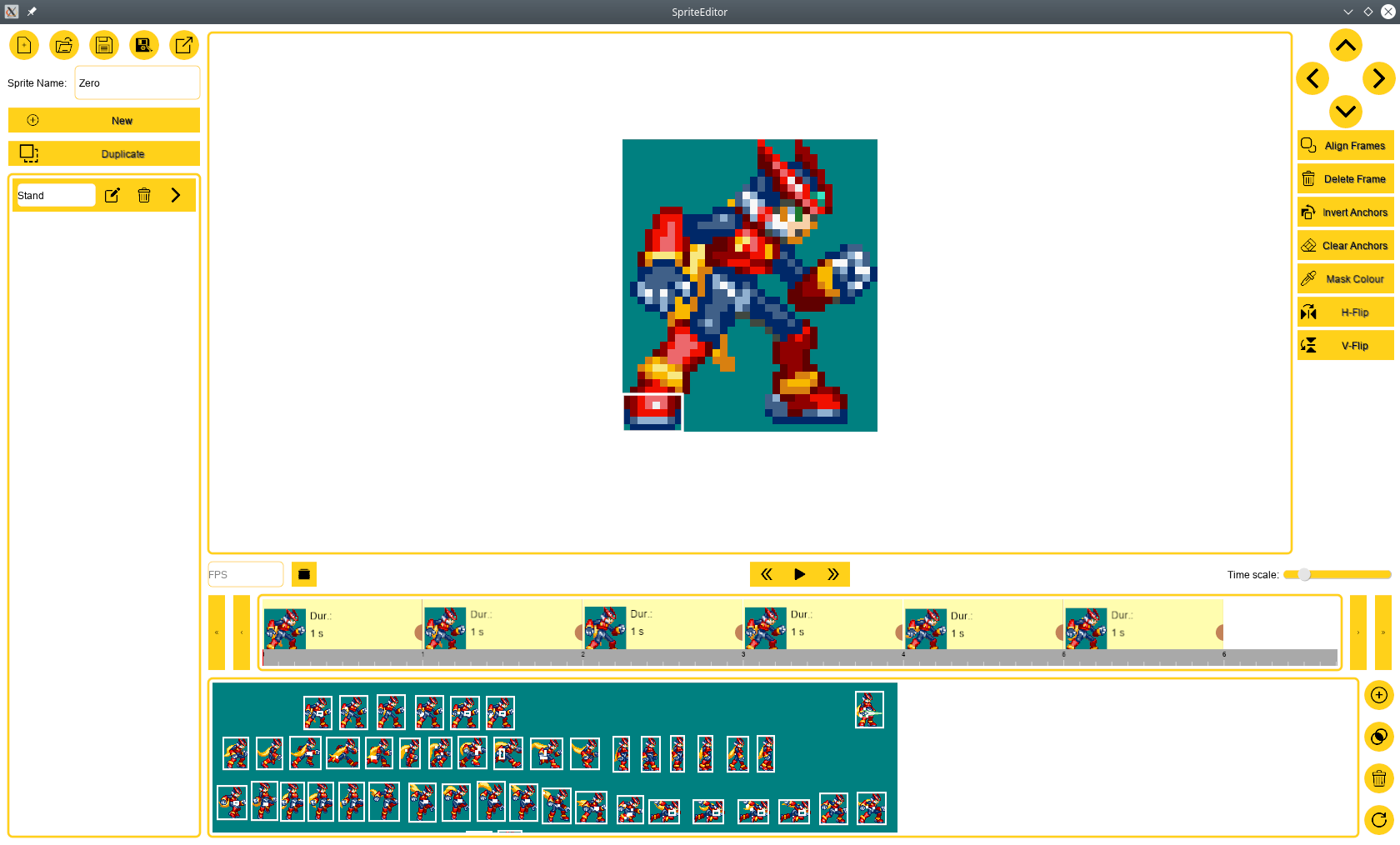Adjust the Time scale slider

click(1337, 574)
